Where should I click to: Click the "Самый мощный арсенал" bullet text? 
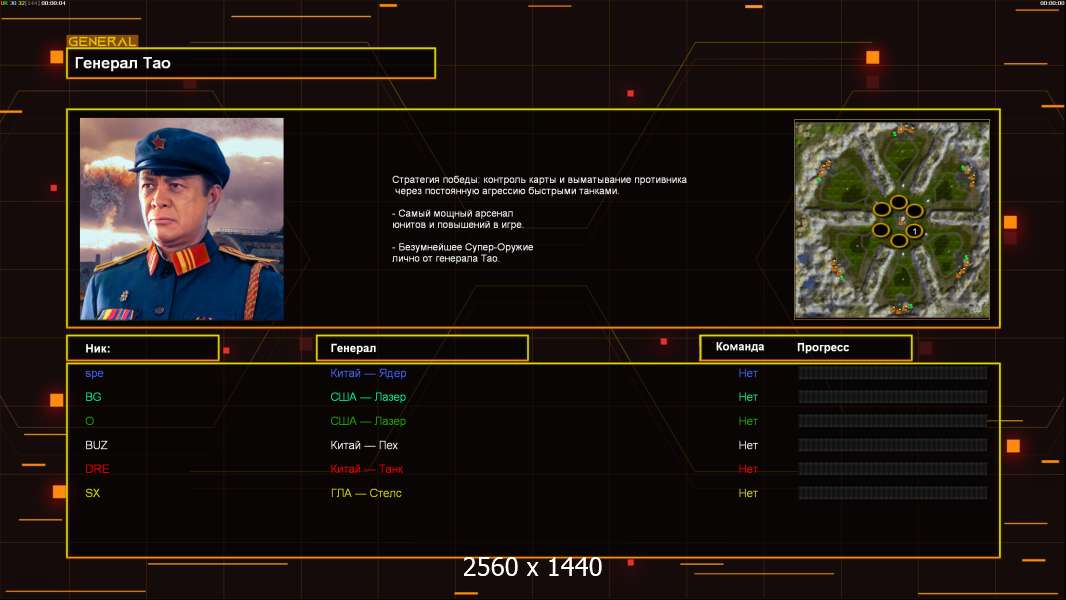[x=458, y=219]
